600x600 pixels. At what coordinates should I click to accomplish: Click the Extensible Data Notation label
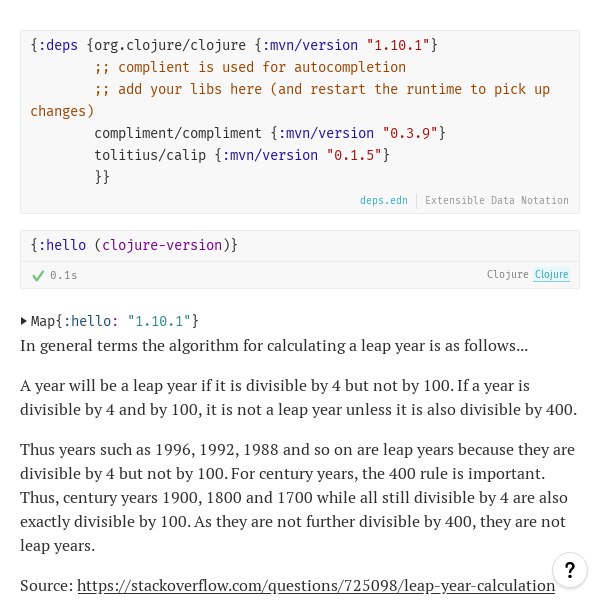(x=497, y=200)
